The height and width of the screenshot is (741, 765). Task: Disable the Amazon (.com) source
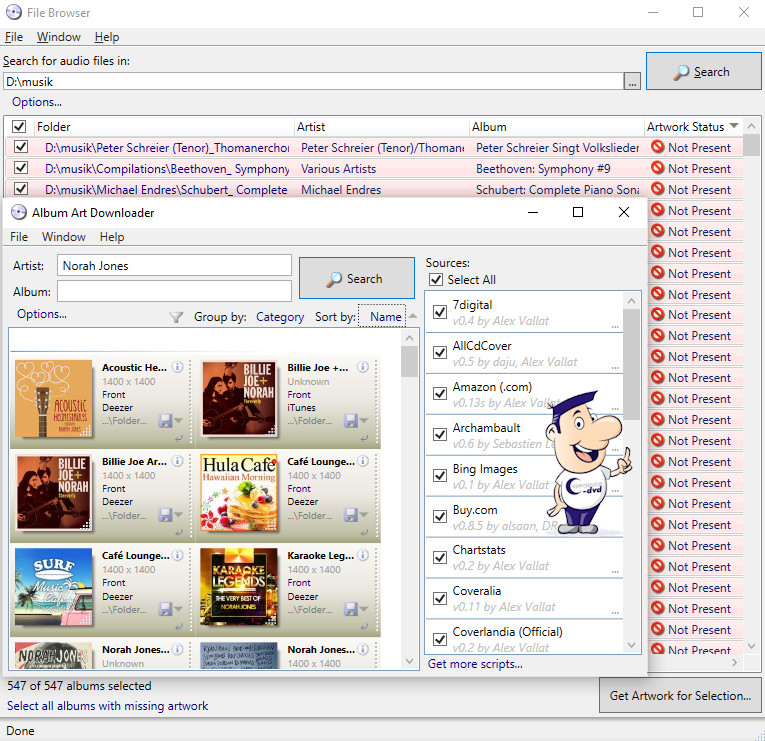click(440, 393)
